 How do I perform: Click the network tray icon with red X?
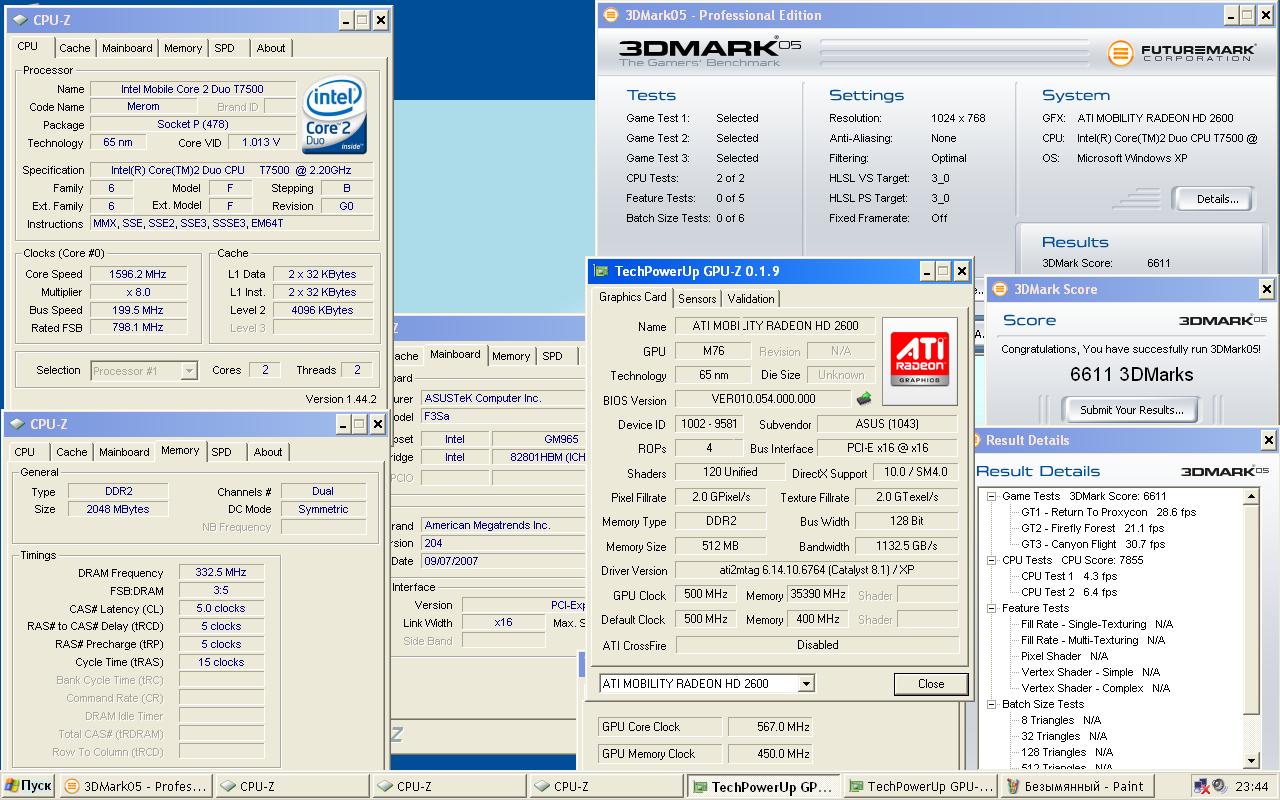[x=1203, y=786]
